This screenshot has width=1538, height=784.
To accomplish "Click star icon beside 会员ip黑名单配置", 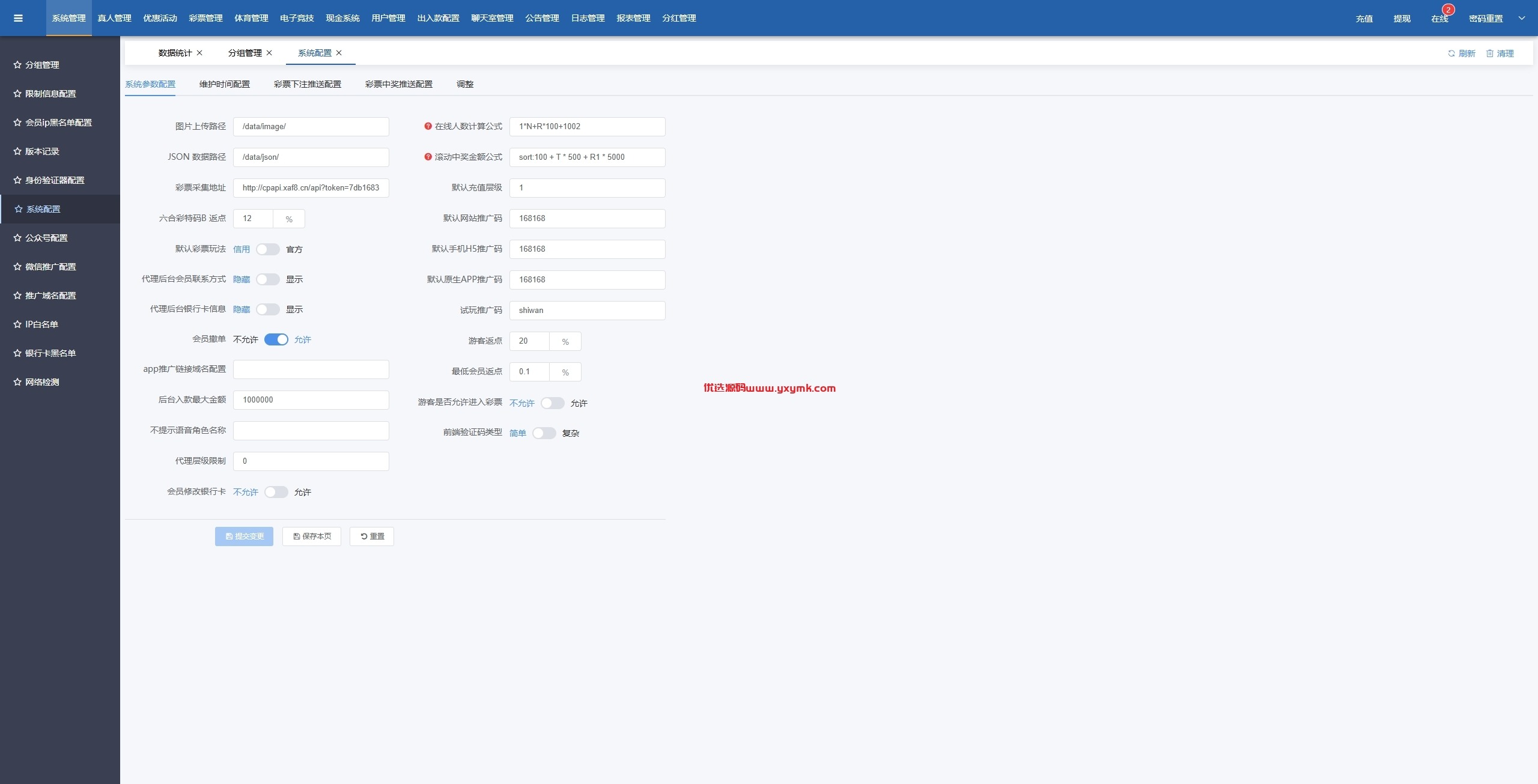I will [x=17, y=123].
